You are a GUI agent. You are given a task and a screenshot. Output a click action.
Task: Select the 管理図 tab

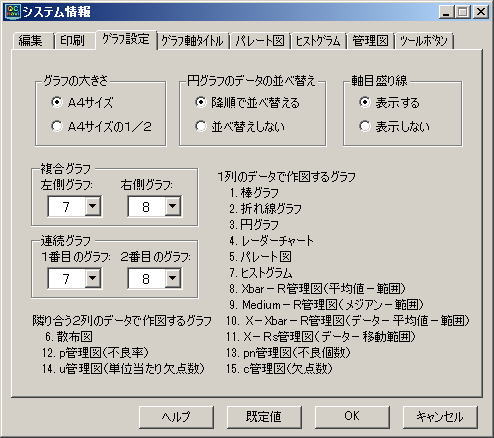pos(370,41)
